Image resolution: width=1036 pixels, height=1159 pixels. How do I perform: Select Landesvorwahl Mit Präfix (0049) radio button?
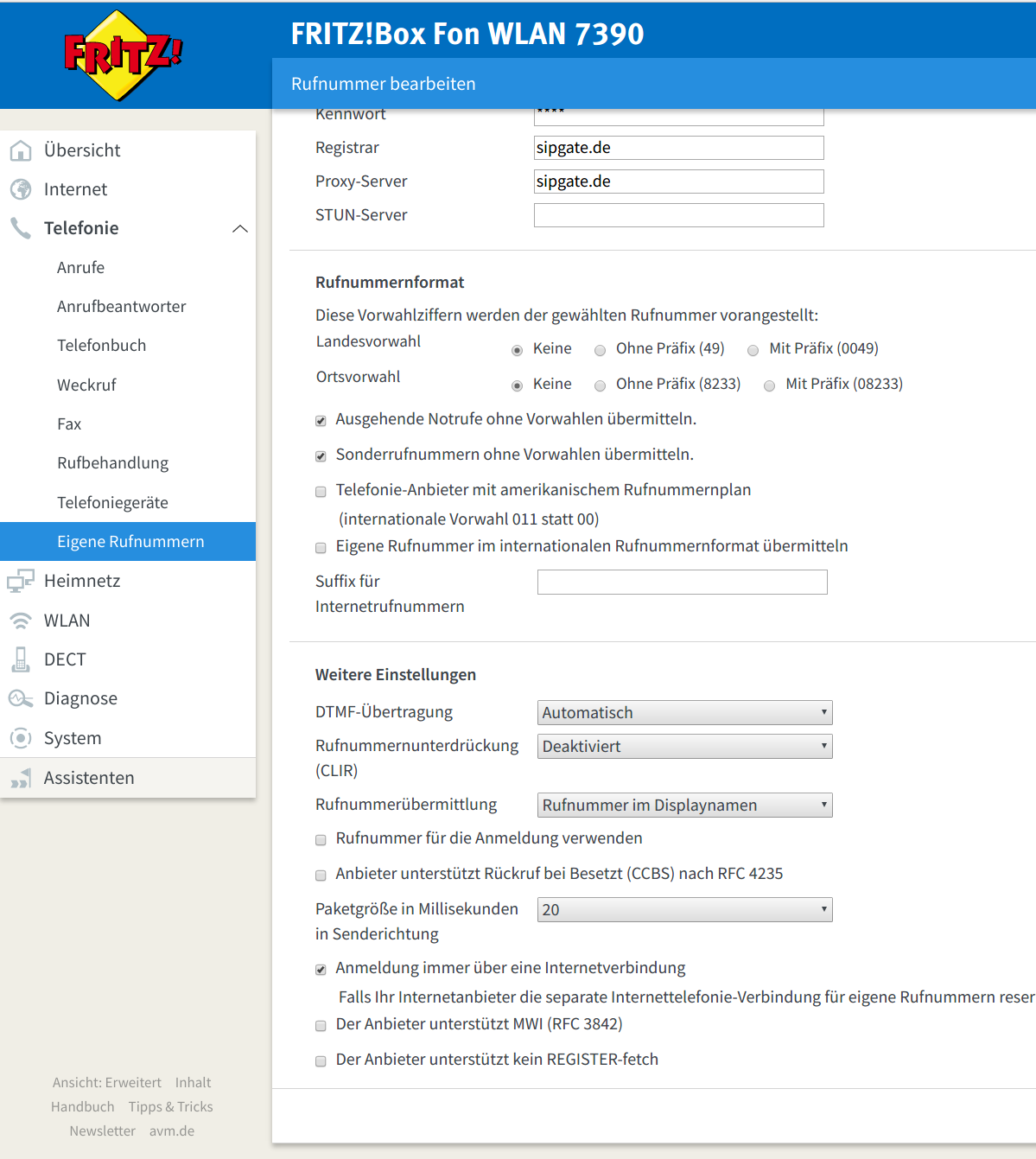(753, 350)
